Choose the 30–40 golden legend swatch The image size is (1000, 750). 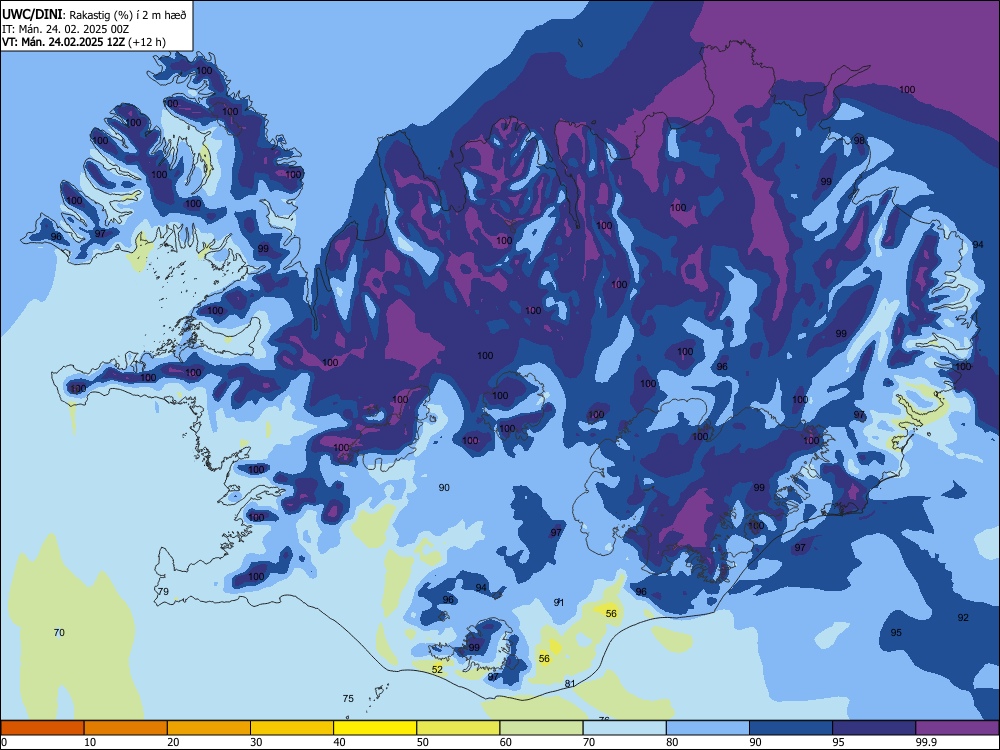tap(292, 728)
